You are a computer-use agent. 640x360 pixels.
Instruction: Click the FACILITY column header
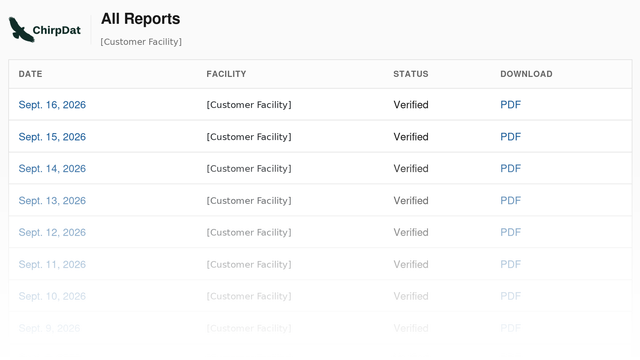(x=226, y=74)
